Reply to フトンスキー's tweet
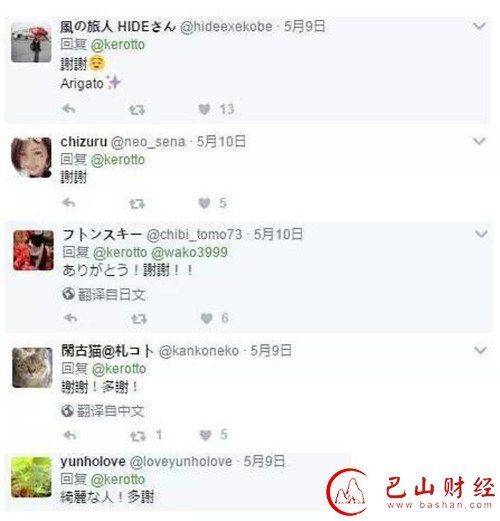Screen dimensions: 500x521 tap(70, 318)
